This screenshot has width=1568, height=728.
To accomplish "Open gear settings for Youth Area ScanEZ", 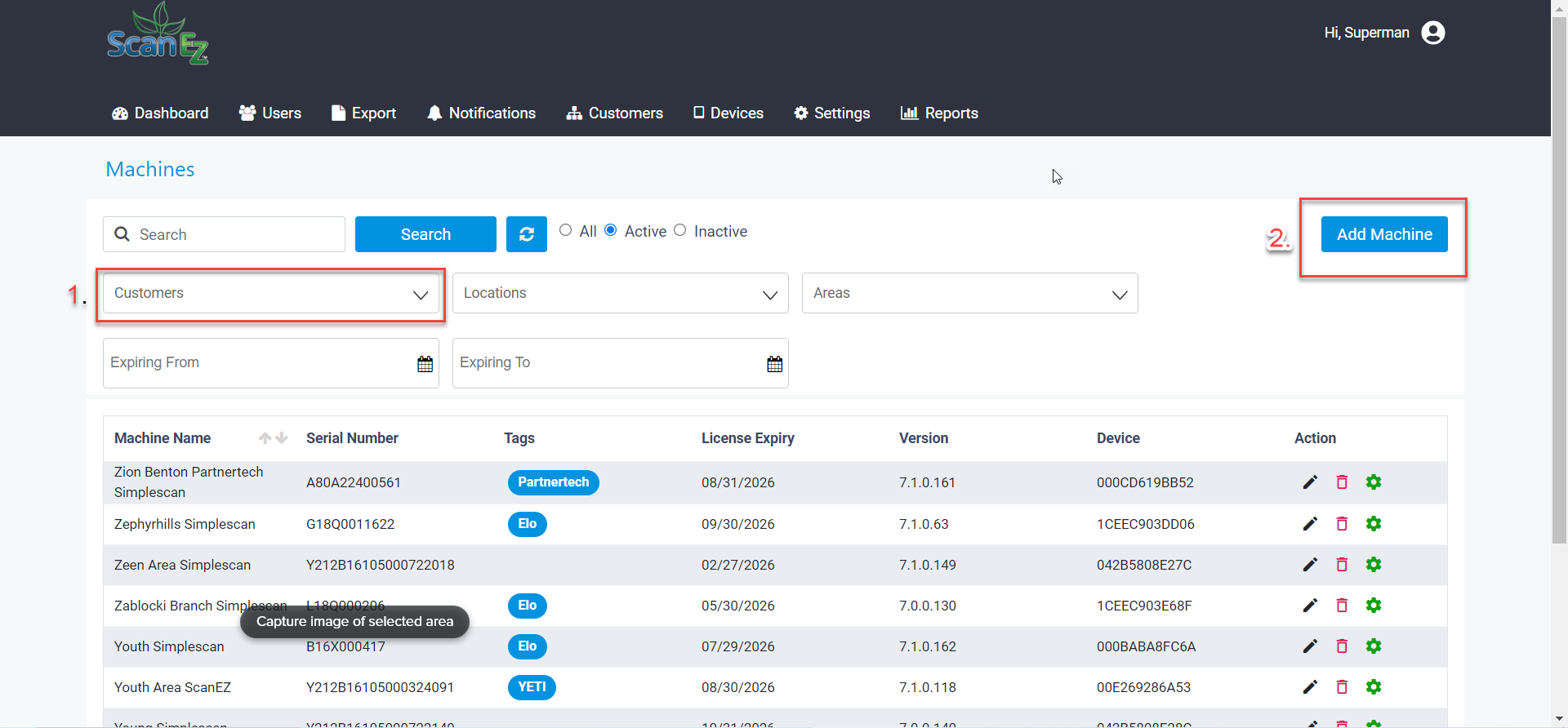I will point(1374,687).
